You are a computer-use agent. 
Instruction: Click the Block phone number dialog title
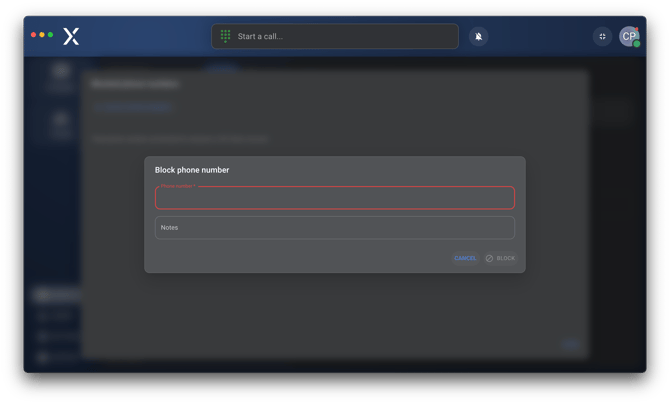click(x=192, y=170)
